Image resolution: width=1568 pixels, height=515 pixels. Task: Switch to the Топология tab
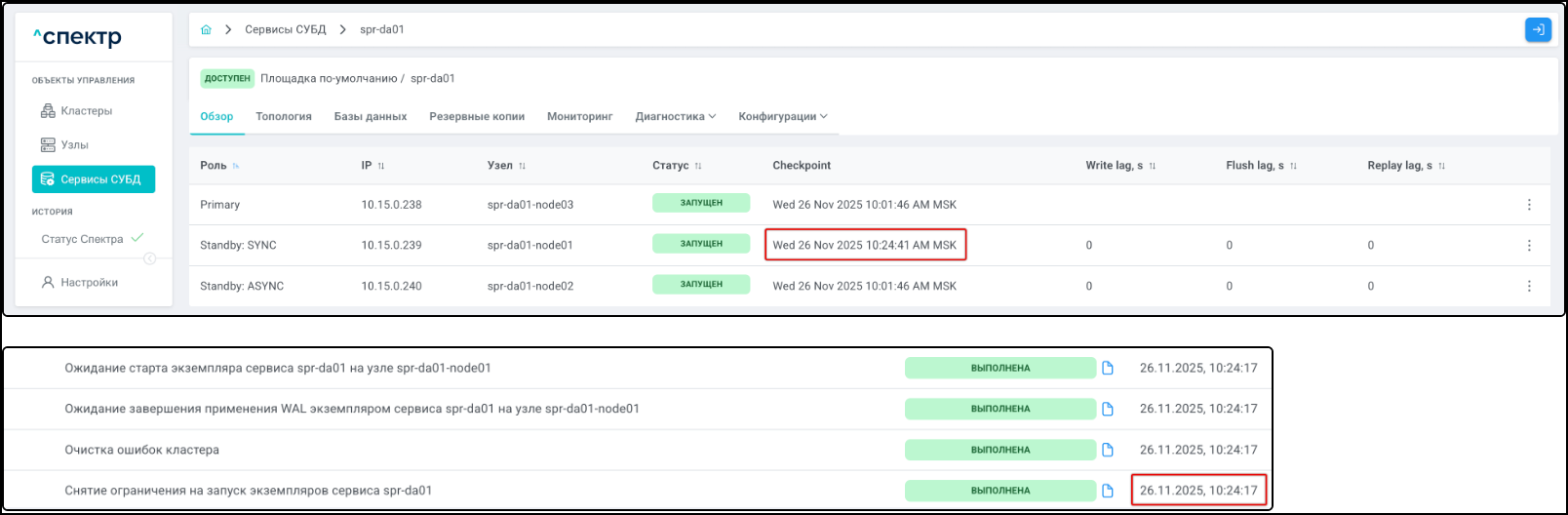(283, 116)
